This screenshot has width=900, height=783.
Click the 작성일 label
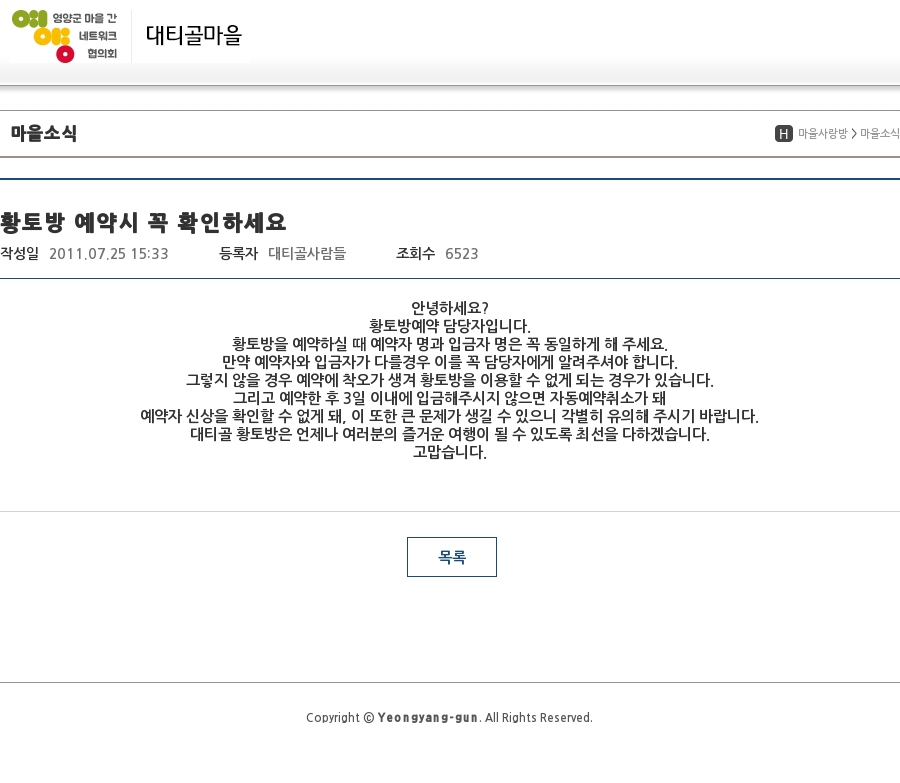(19, 254)
